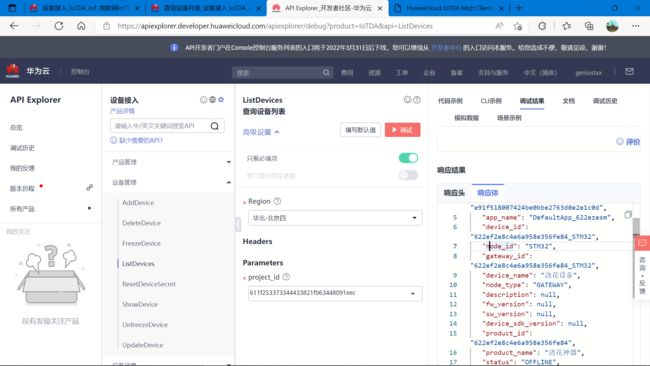Click the 填写默认值 button
Viewport: 650px width, 366px height.
coord(360,130)
